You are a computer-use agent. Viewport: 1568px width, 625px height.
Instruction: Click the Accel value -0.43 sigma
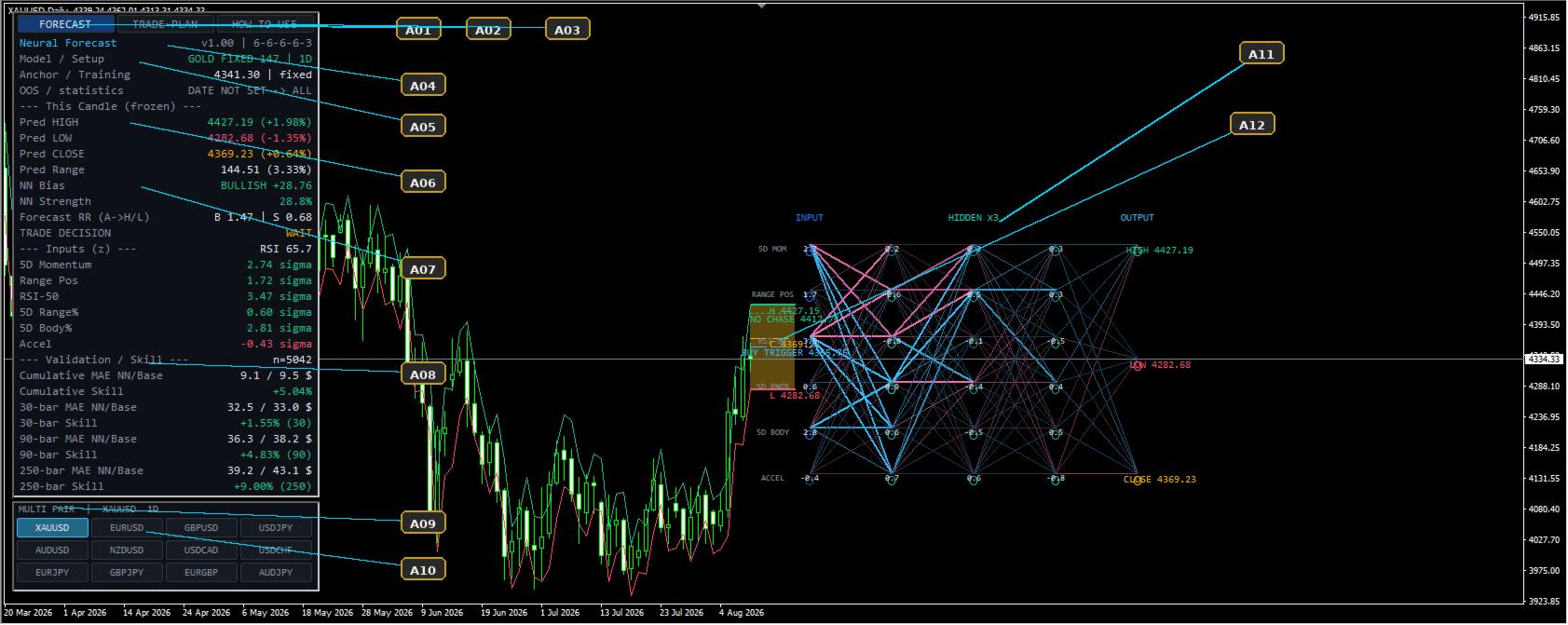277,344
